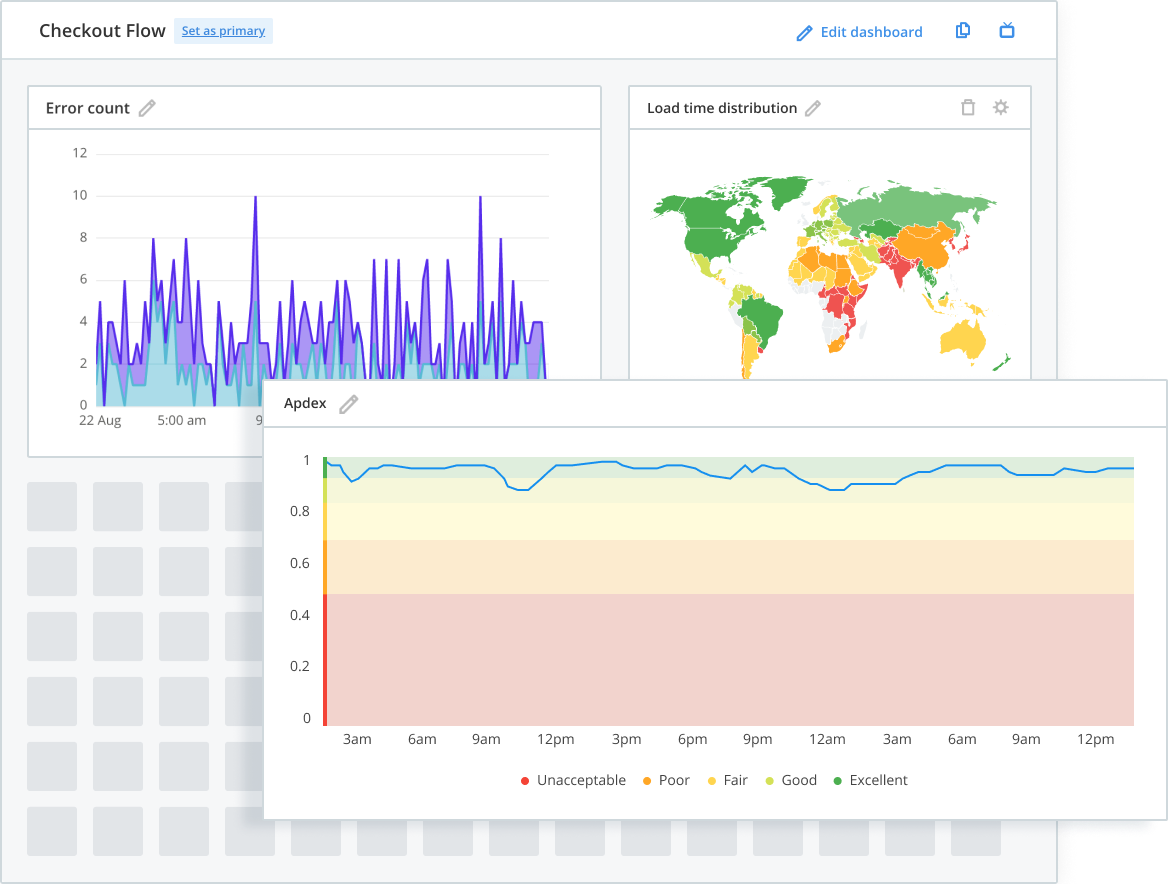
Task: Edit the Apdex widget title
Action: tap(348, 403)
